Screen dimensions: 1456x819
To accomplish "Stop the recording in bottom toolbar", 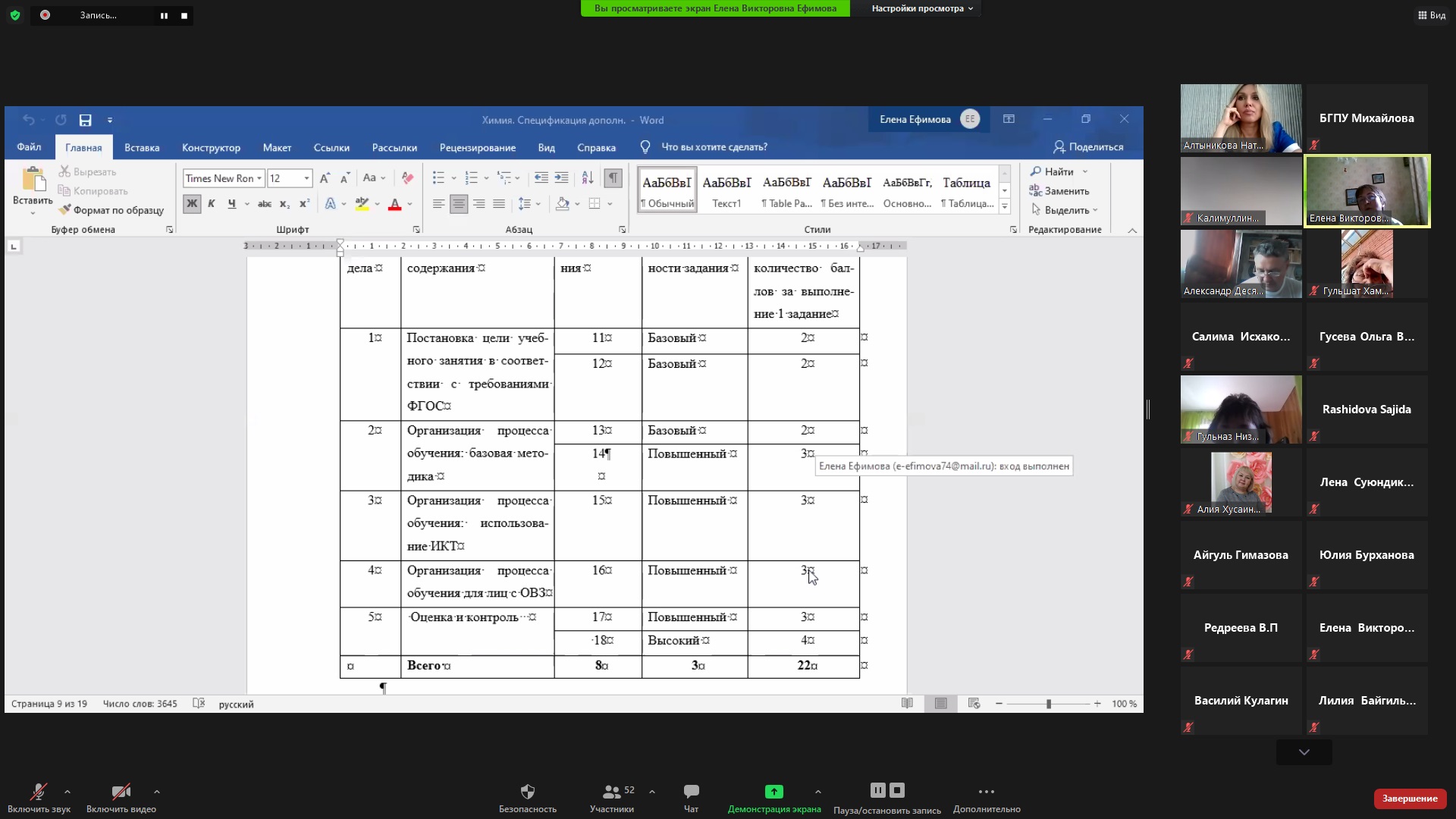I will pos(897,790).
